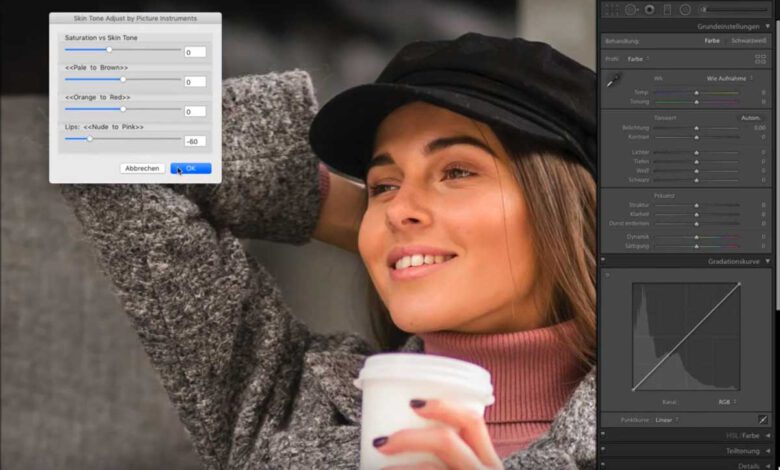Click the Temp slider handle
The width and height of the screenshot is (780, 470).
click(696, 93)
